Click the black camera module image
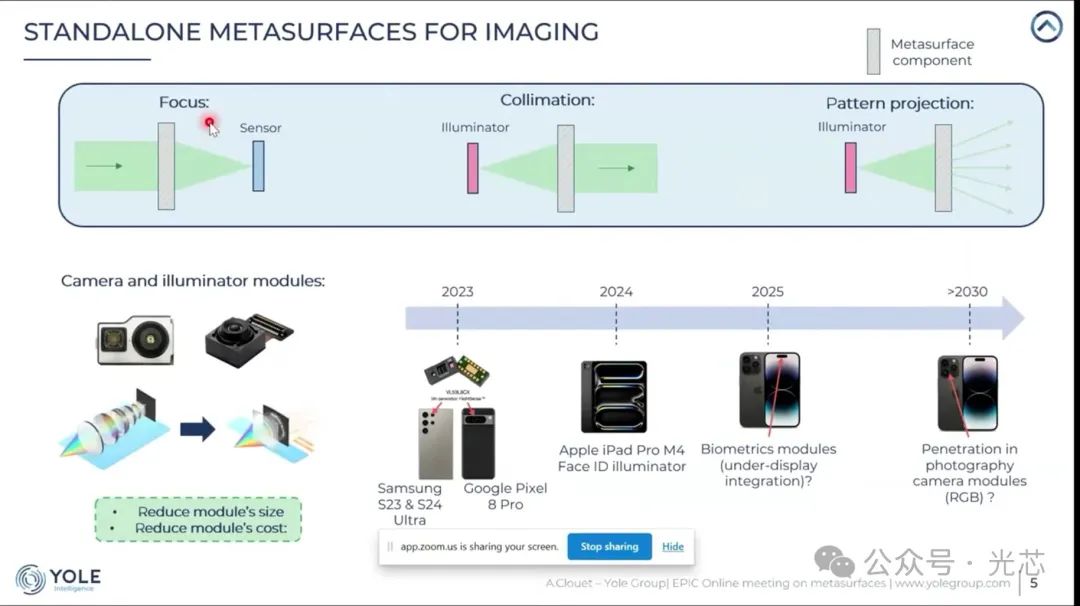The height and width of the screenshot is (606, 1080). click(249, 340)
